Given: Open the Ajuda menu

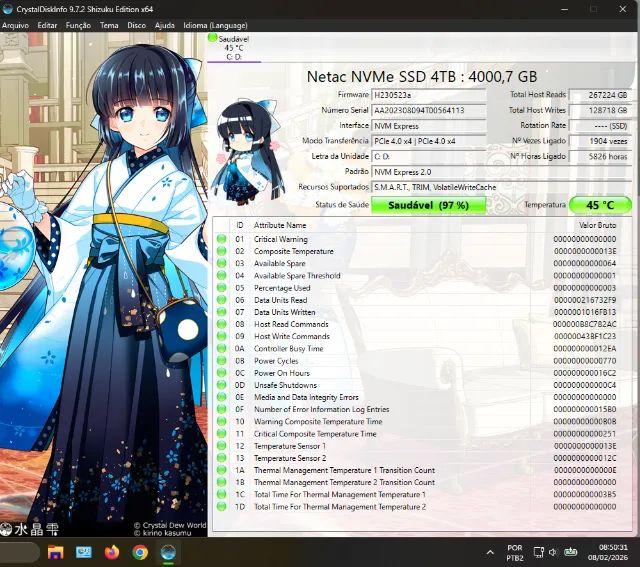Looking at the screenshot, I should pyautogui.click(x=164, y=25).
